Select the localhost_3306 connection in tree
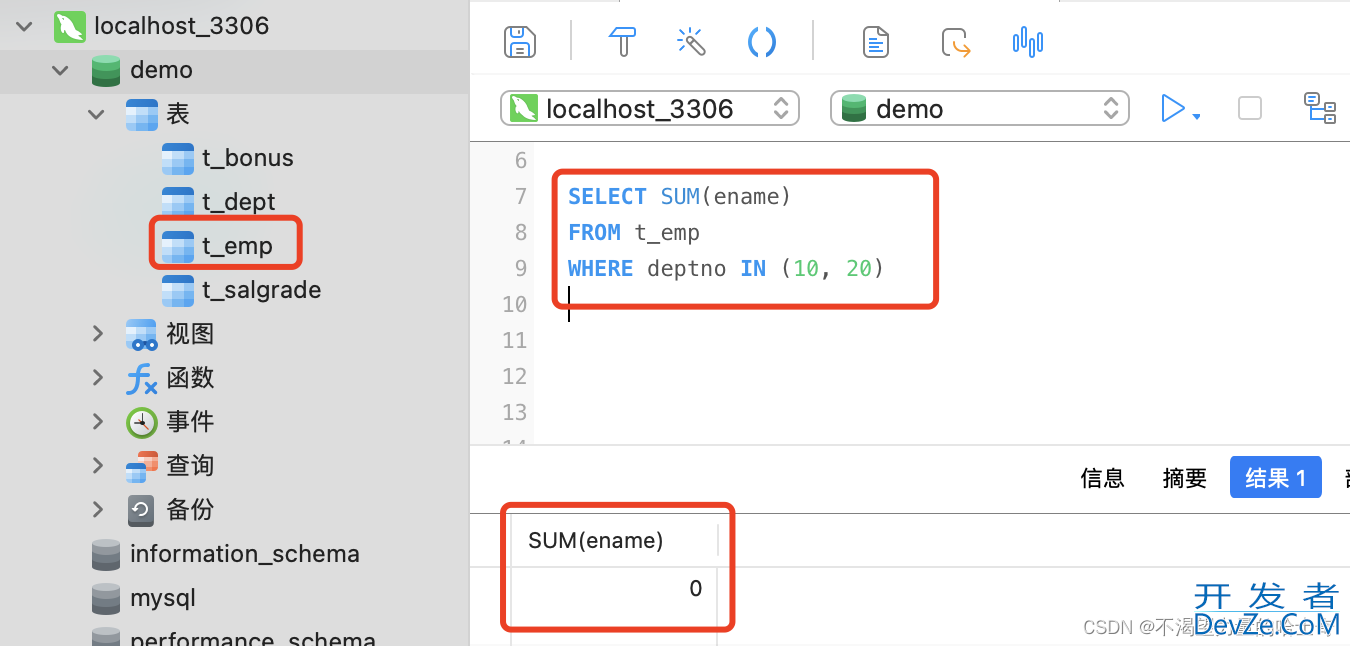The height and width of the screenshot is (646, 1350). 181,26
